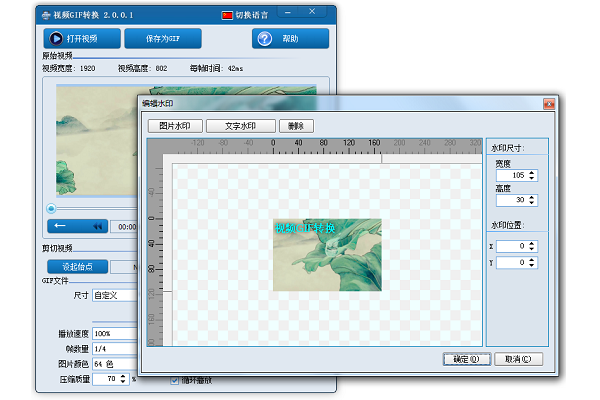Click the 压缩质量 spinner arrows
600x400 pixels.
coord(124,379)
